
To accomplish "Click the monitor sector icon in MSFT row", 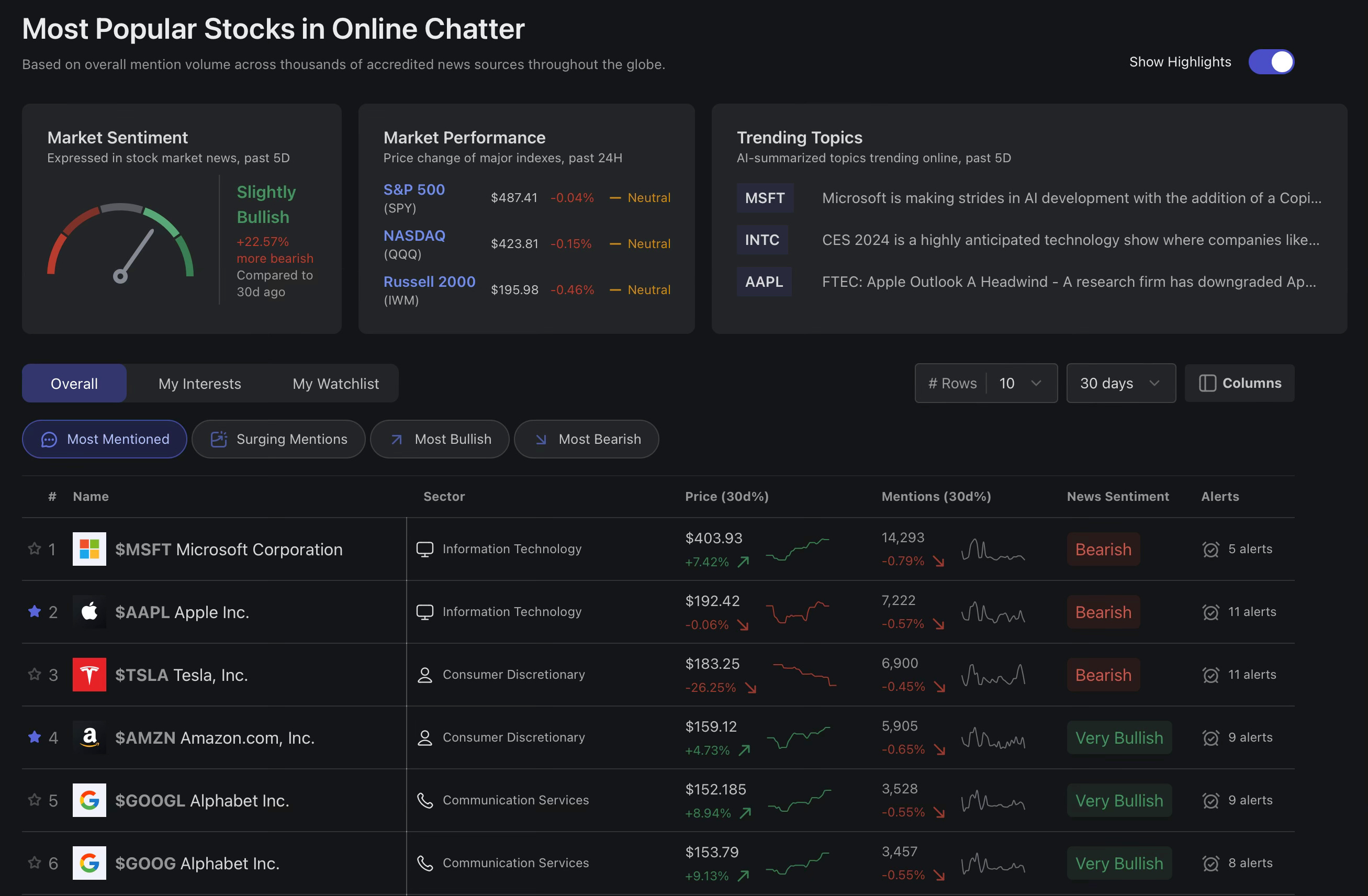I will [425, 550].
